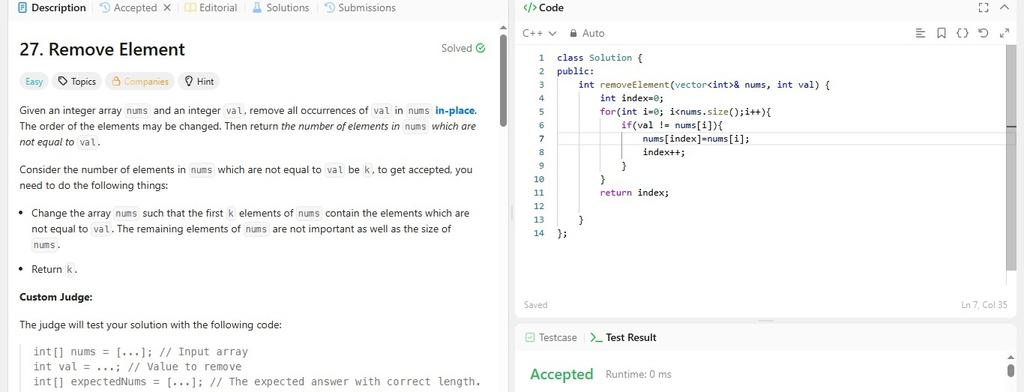Switch to the Testcase tab

(x=552, y=338)
